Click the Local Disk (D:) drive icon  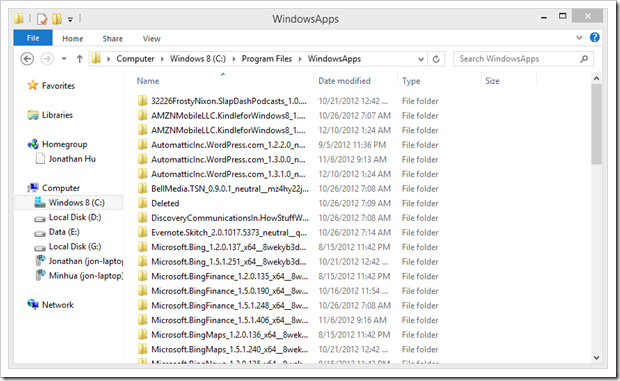(x=40, y=218)
